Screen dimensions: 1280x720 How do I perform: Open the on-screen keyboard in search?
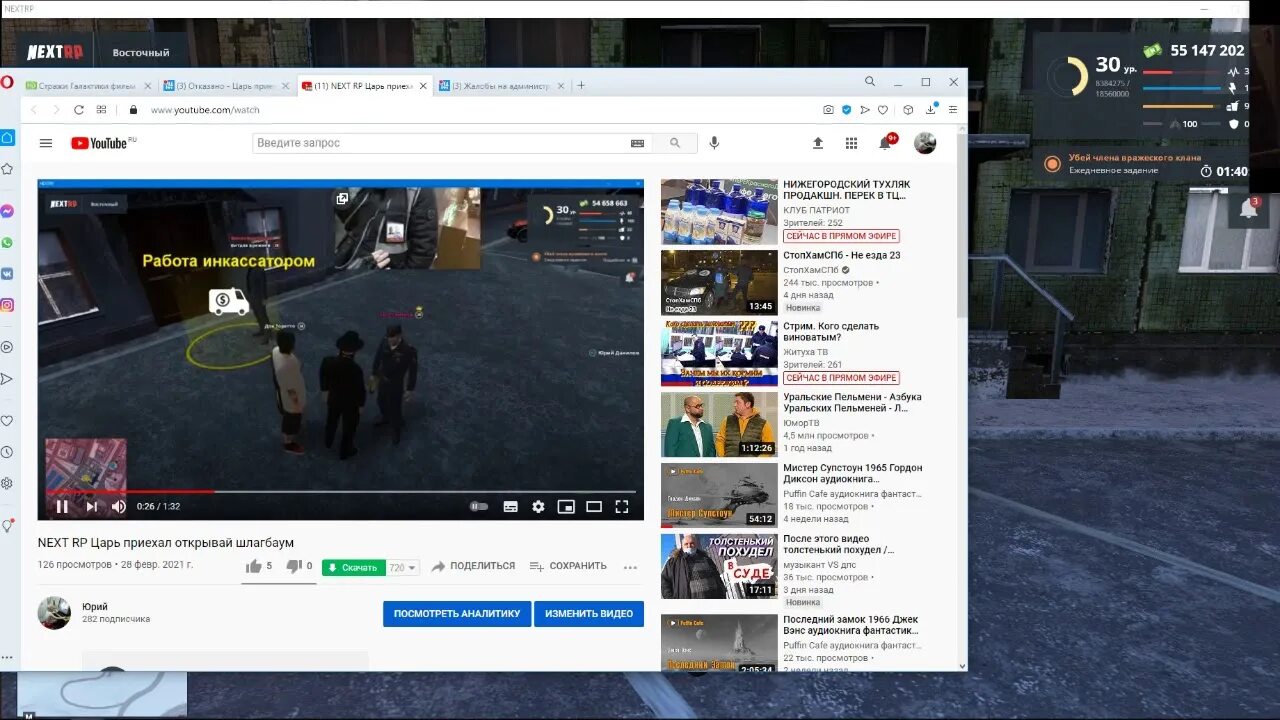[x=637, y=143]
